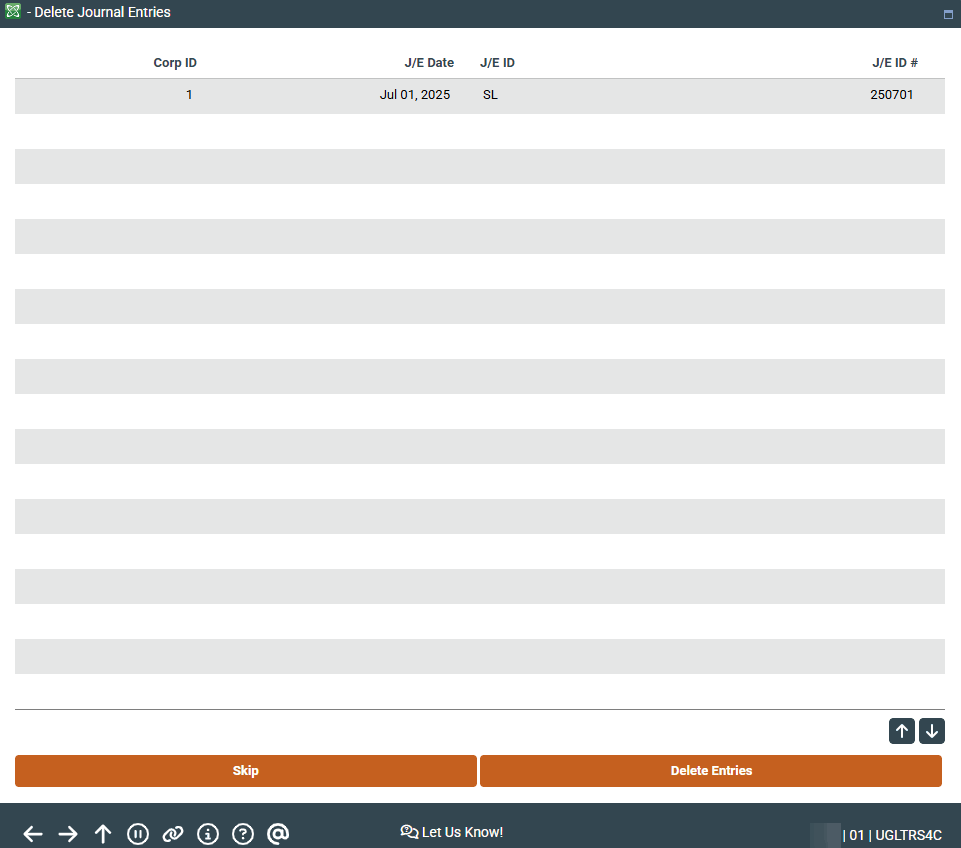Click the J/E ID column header

497,63
